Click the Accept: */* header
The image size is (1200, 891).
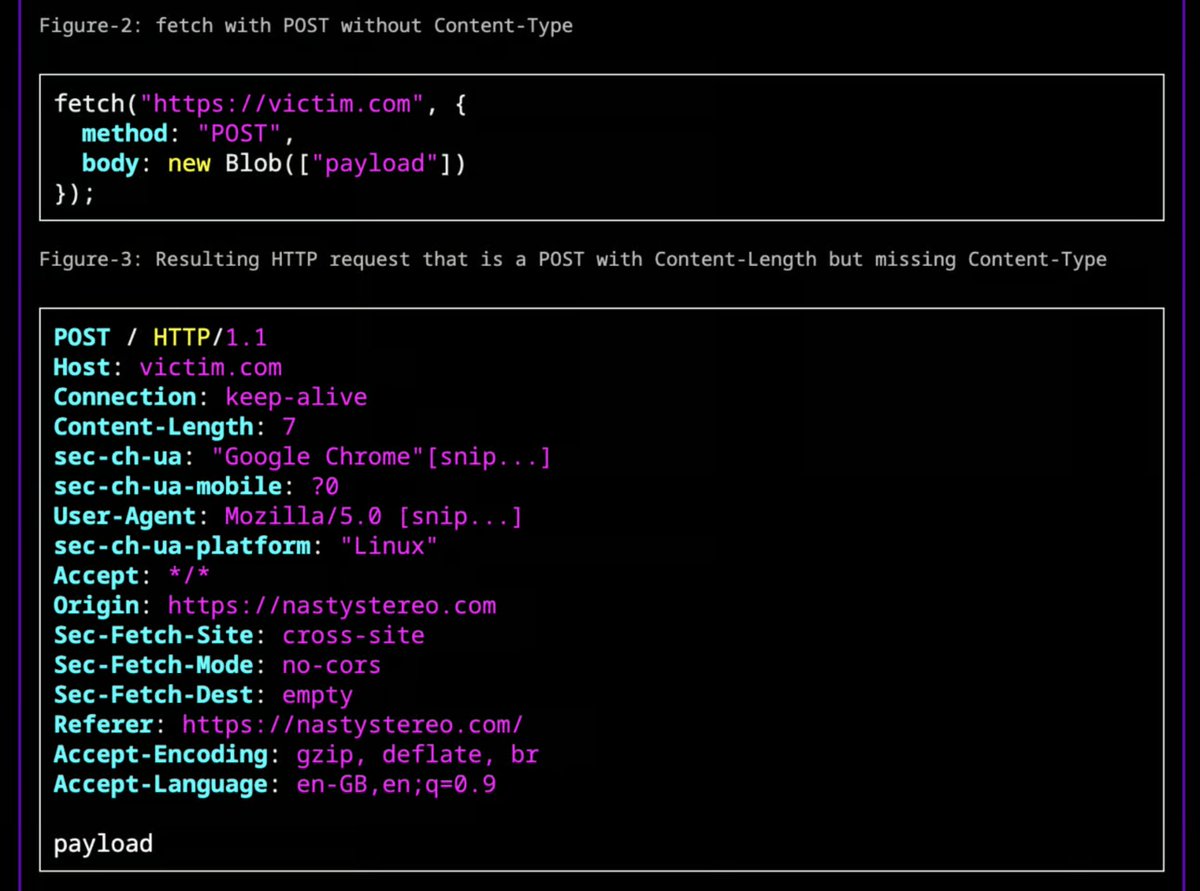(x=132, y=576)
